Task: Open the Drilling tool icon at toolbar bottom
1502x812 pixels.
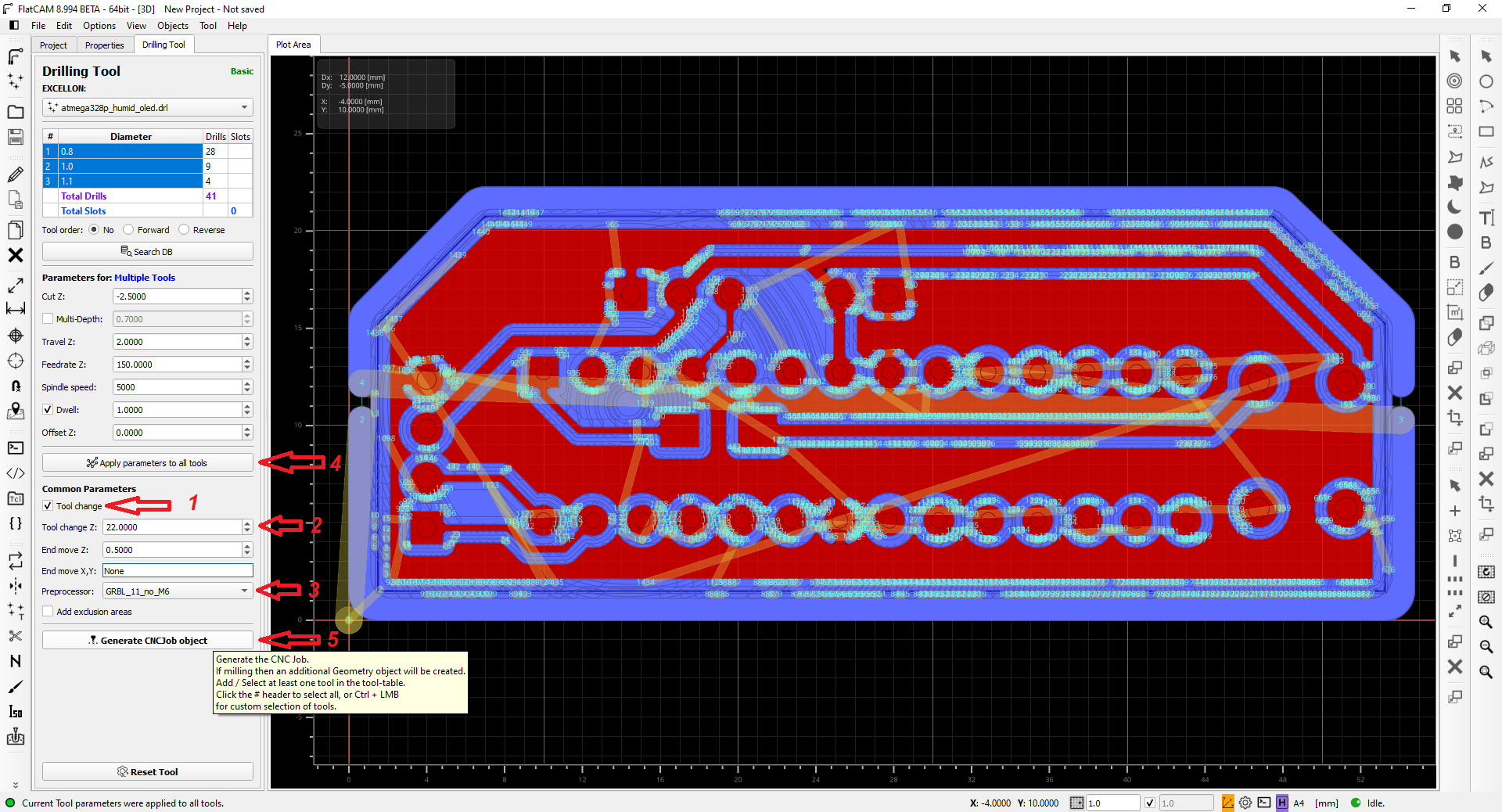Action: coord(15,737)
